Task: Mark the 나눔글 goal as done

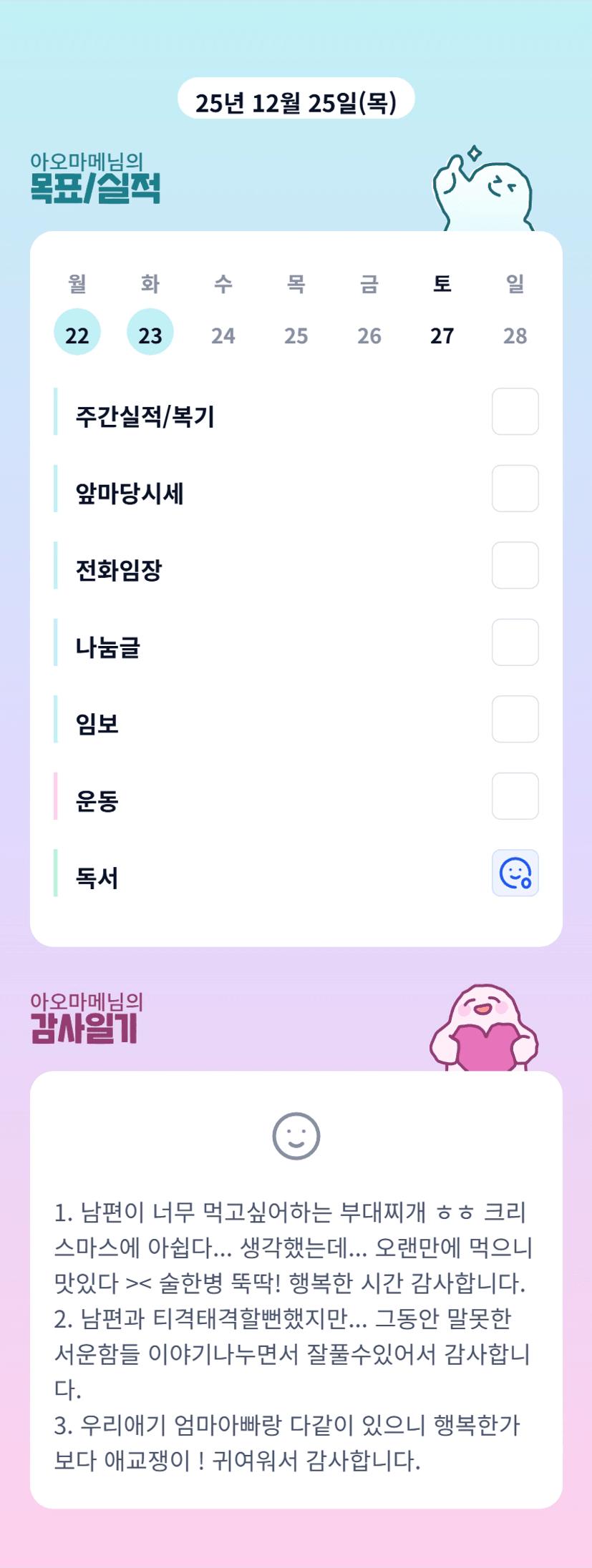Action: tap(515, 642)
